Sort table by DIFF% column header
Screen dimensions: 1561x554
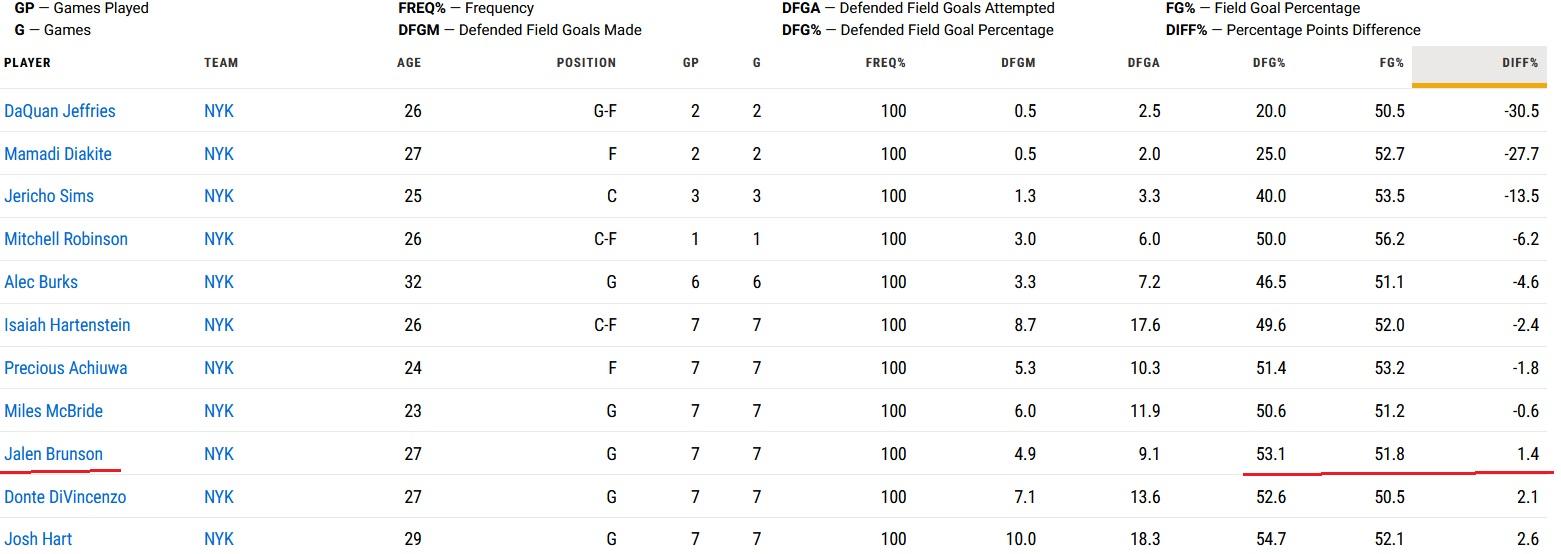[x=1520, y=62]
